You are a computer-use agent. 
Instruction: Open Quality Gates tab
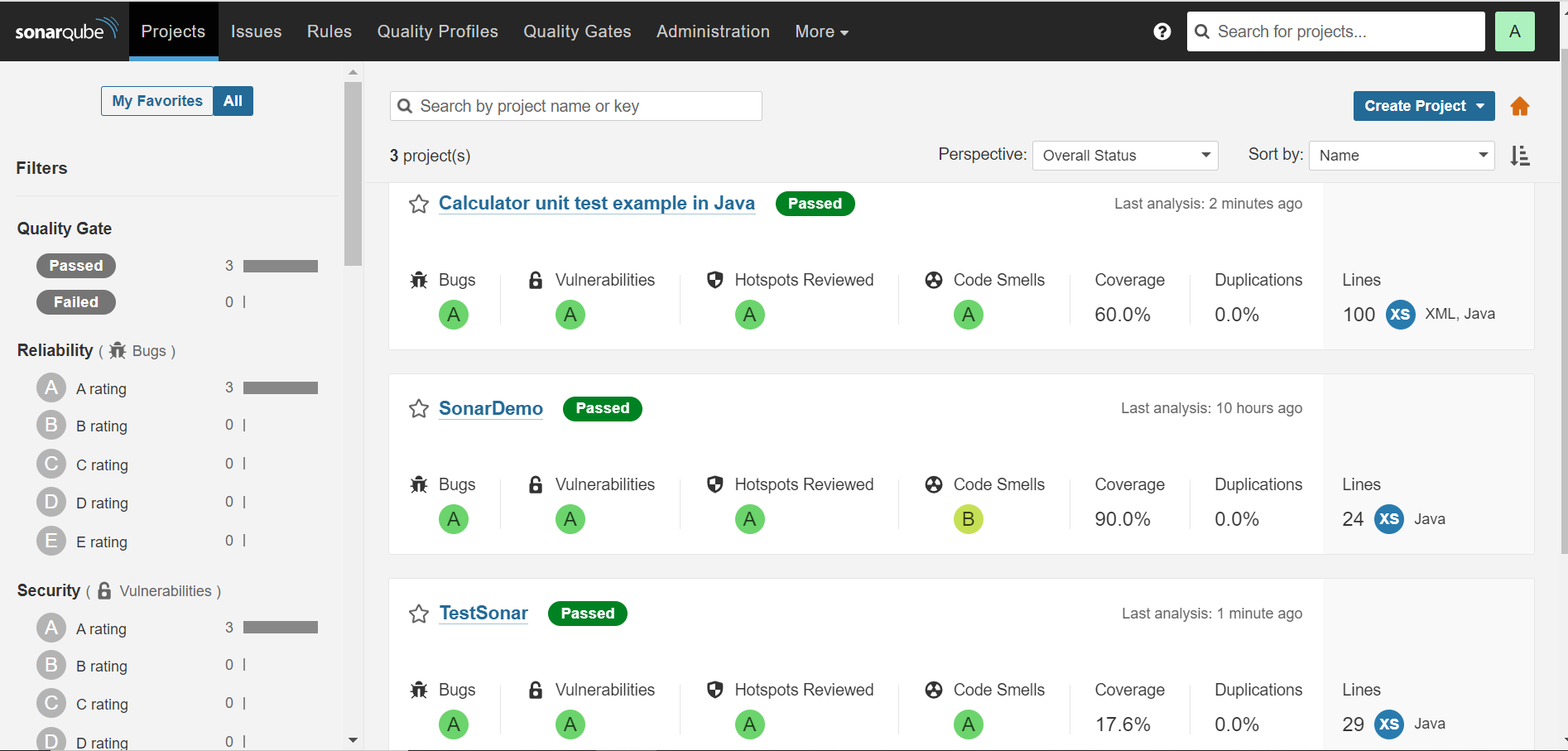pos(577,31)
